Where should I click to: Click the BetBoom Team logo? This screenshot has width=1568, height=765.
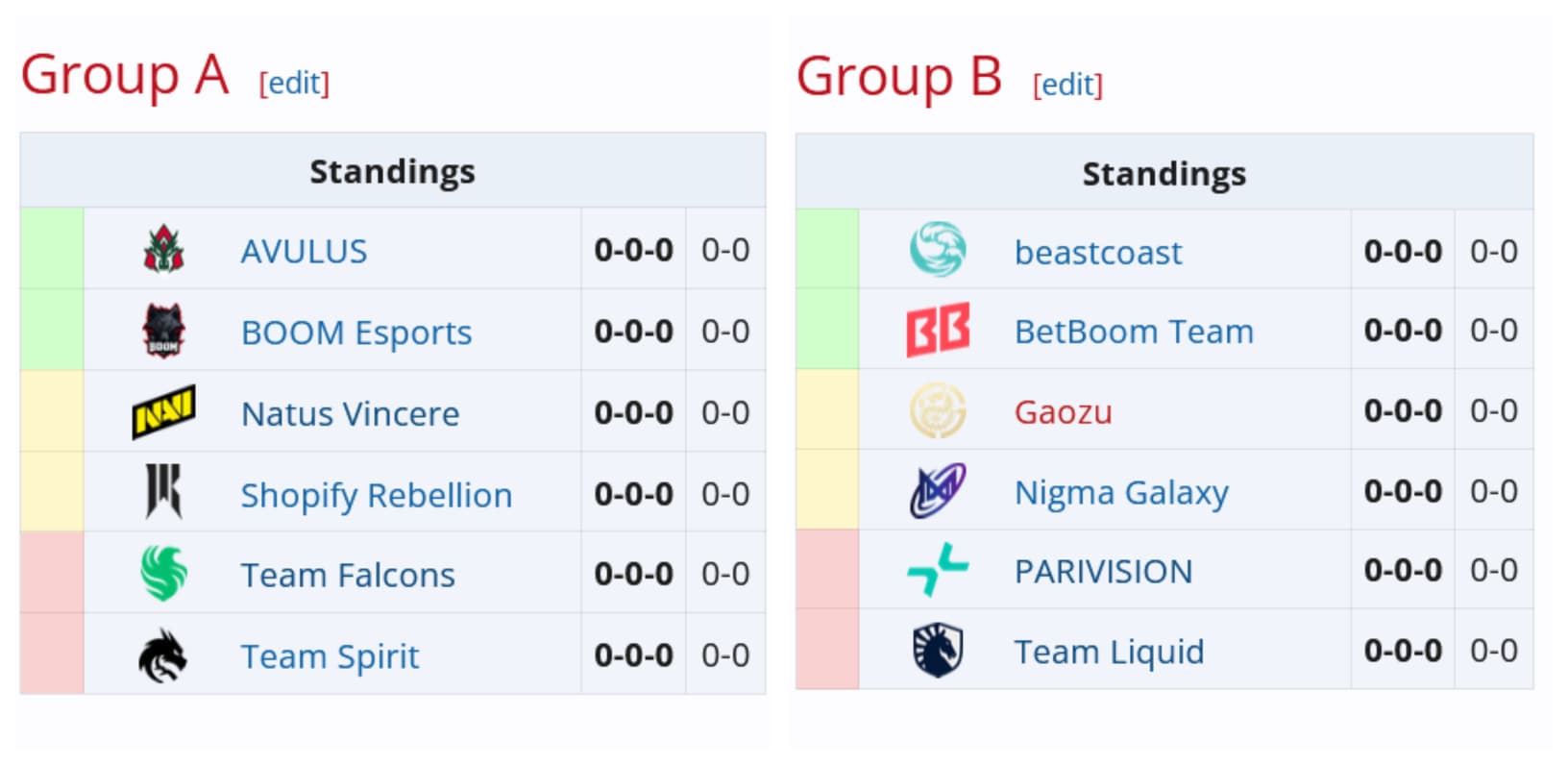(x=937, y=329)
